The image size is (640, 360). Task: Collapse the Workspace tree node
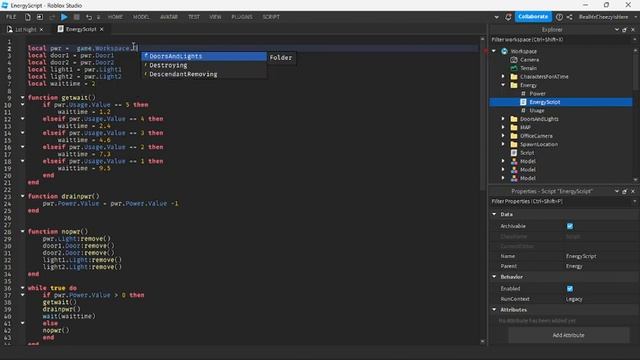(x=494, y=51)
